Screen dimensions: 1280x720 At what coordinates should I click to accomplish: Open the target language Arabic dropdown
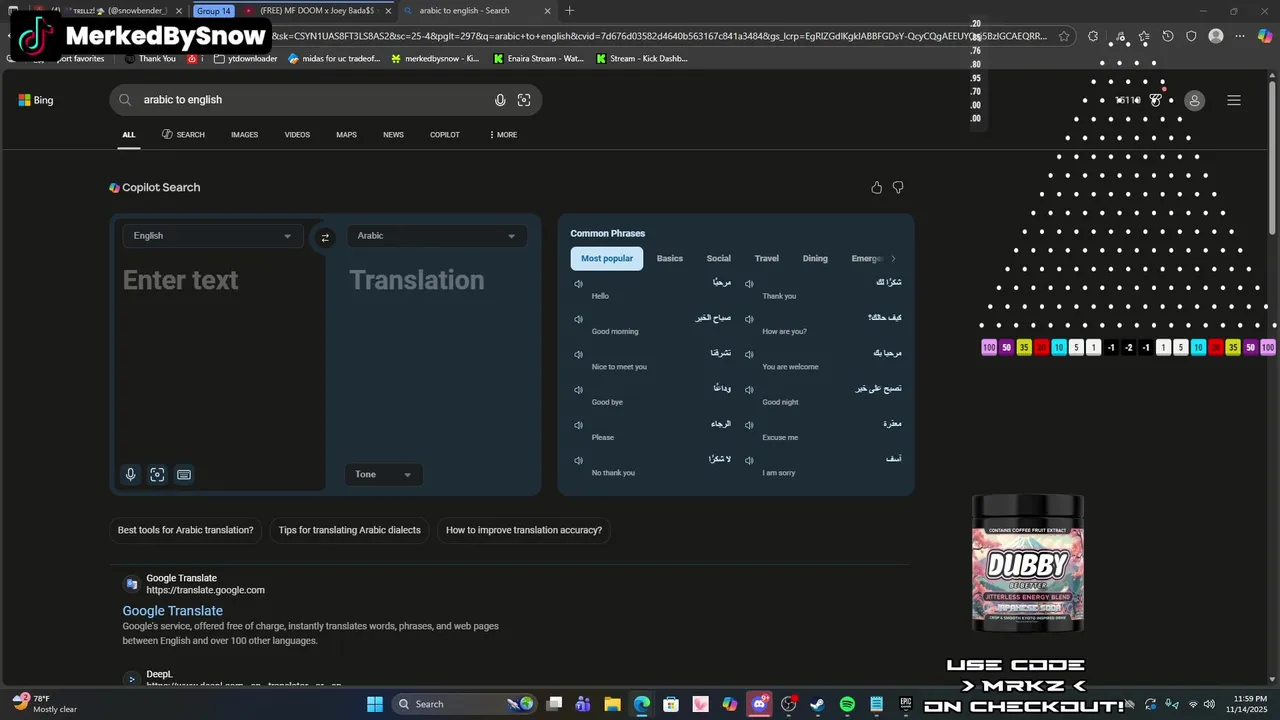tap(436, 236)
